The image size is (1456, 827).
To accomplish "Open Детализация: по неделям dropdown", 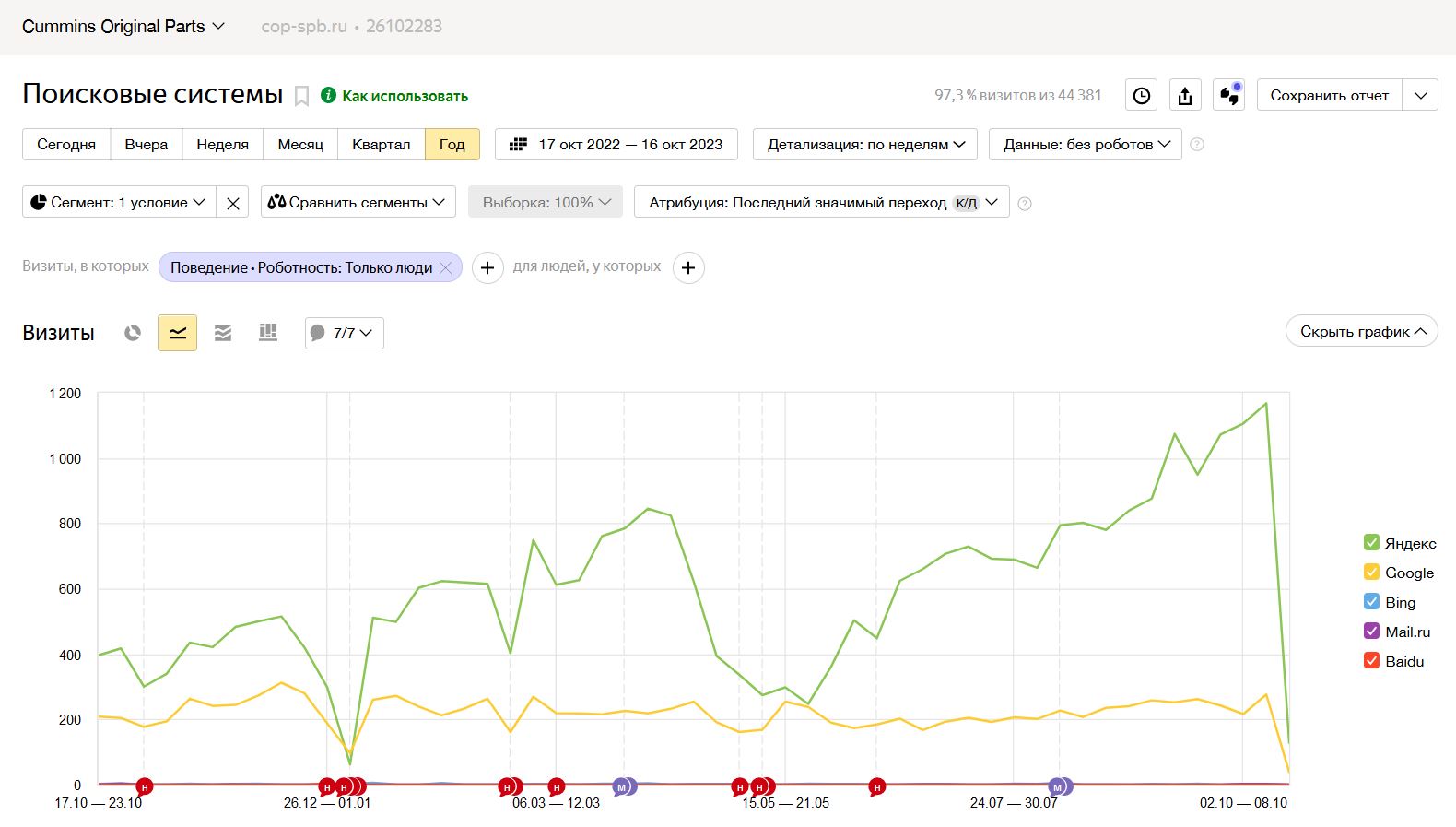I will click(x=866, y=144).
